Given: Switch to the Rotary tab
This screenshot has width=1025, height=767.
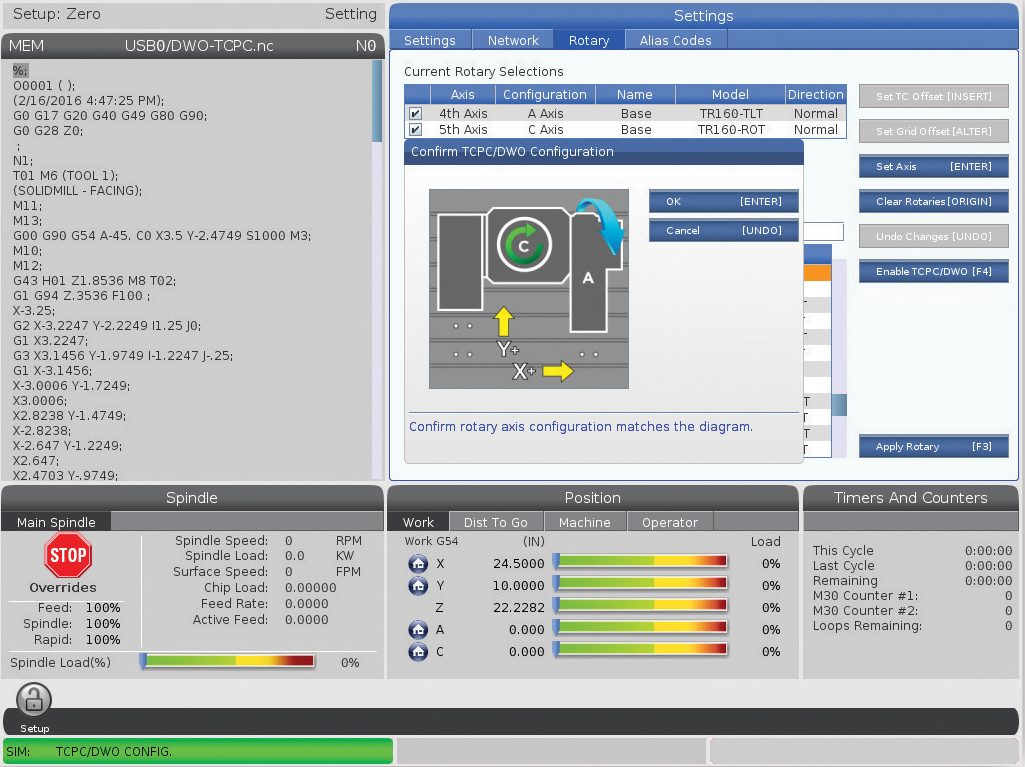Looking at the screenshot, I should 588,41.
